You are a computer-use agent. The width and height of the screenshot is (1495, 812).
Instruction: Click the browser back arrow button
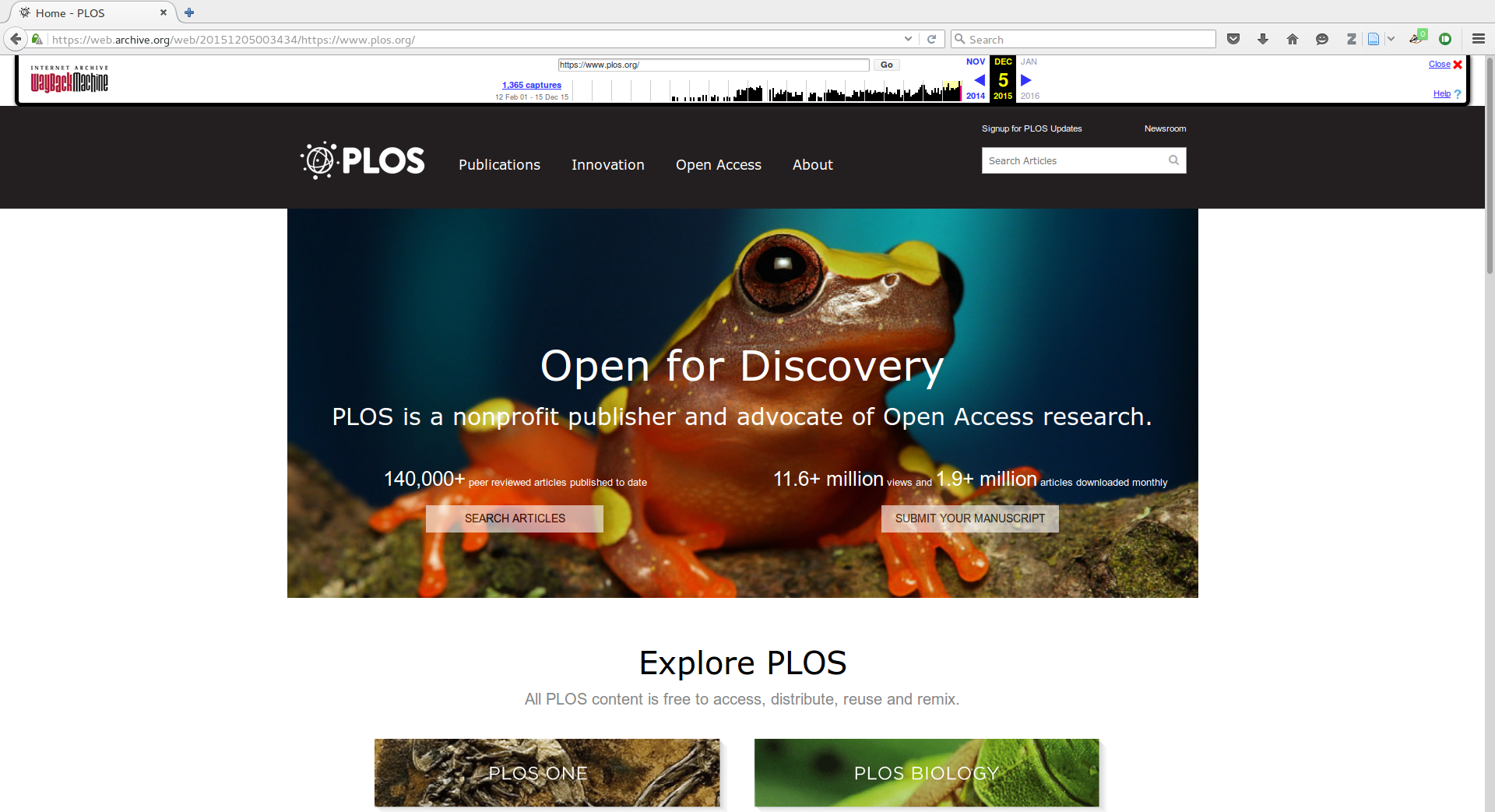[x=16, y=39]
